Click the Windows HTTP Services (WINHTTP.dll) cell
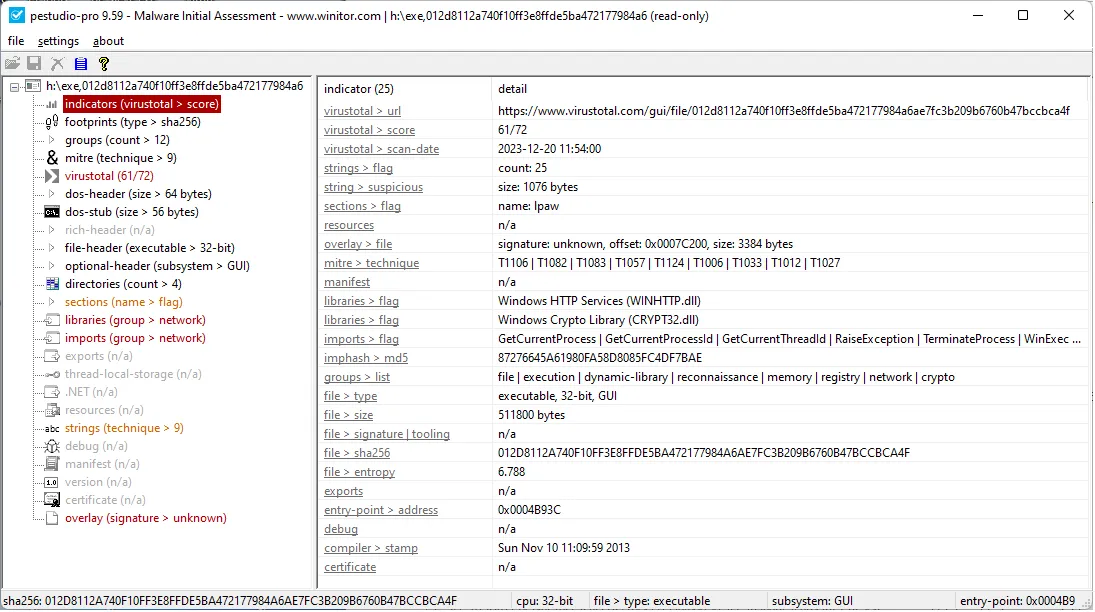 (599, 300)
